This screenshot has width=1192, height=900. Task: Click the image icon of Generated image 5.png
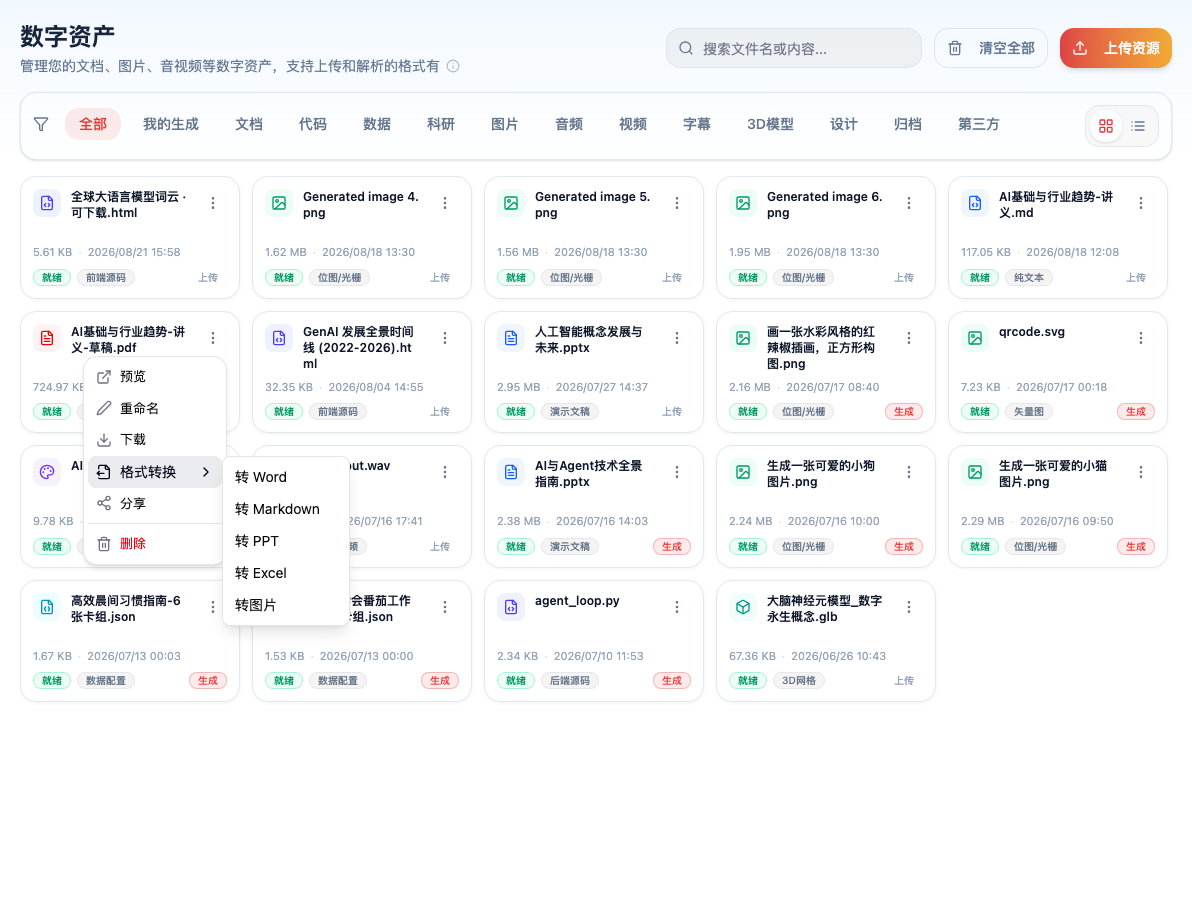tap(511, 203)
